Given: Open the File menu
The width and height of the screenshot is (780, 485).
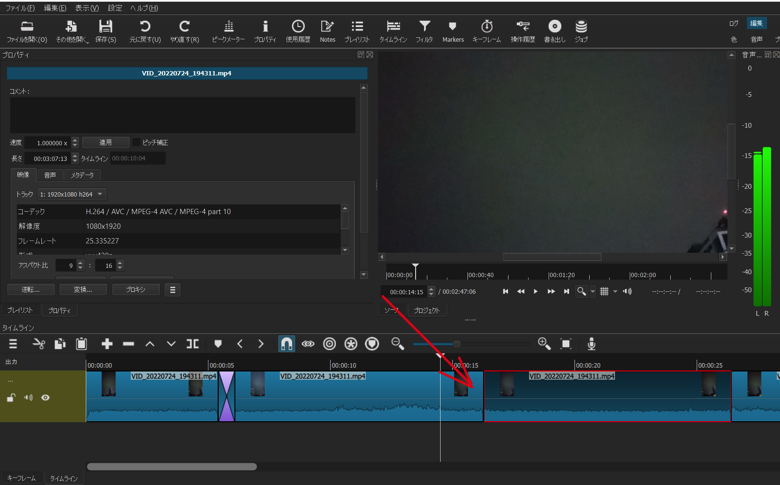Looking at the screenshot, I should (20, 8).
